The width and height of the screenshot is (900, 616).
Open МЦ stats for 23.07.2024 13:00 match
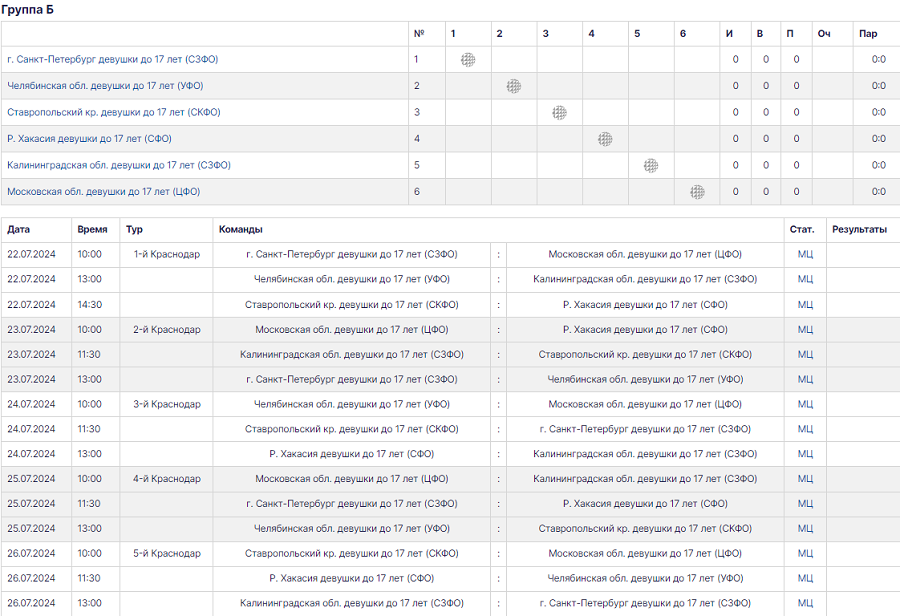click(x=805, y=379)
